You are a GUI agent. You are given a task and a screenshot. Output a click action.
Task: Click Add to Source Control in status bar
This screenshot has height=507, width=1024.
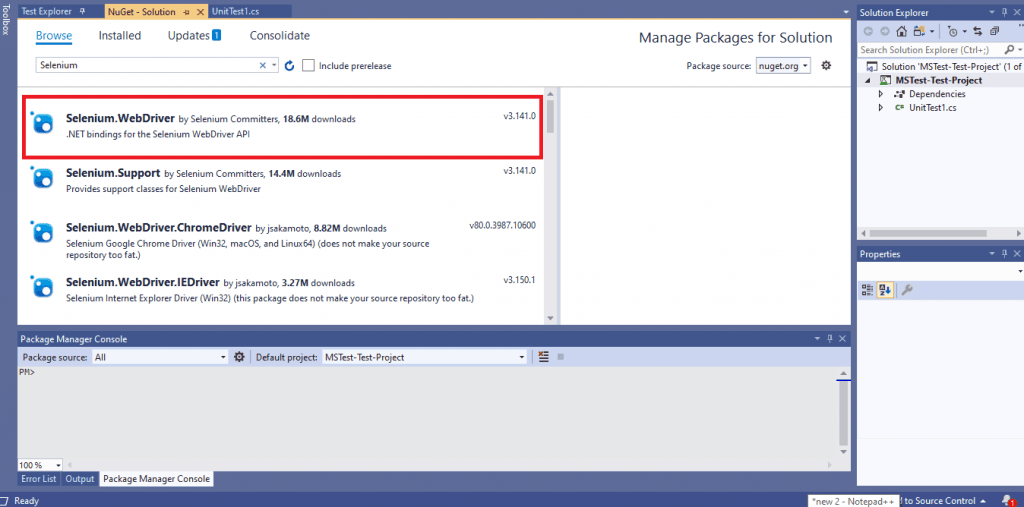939,500
